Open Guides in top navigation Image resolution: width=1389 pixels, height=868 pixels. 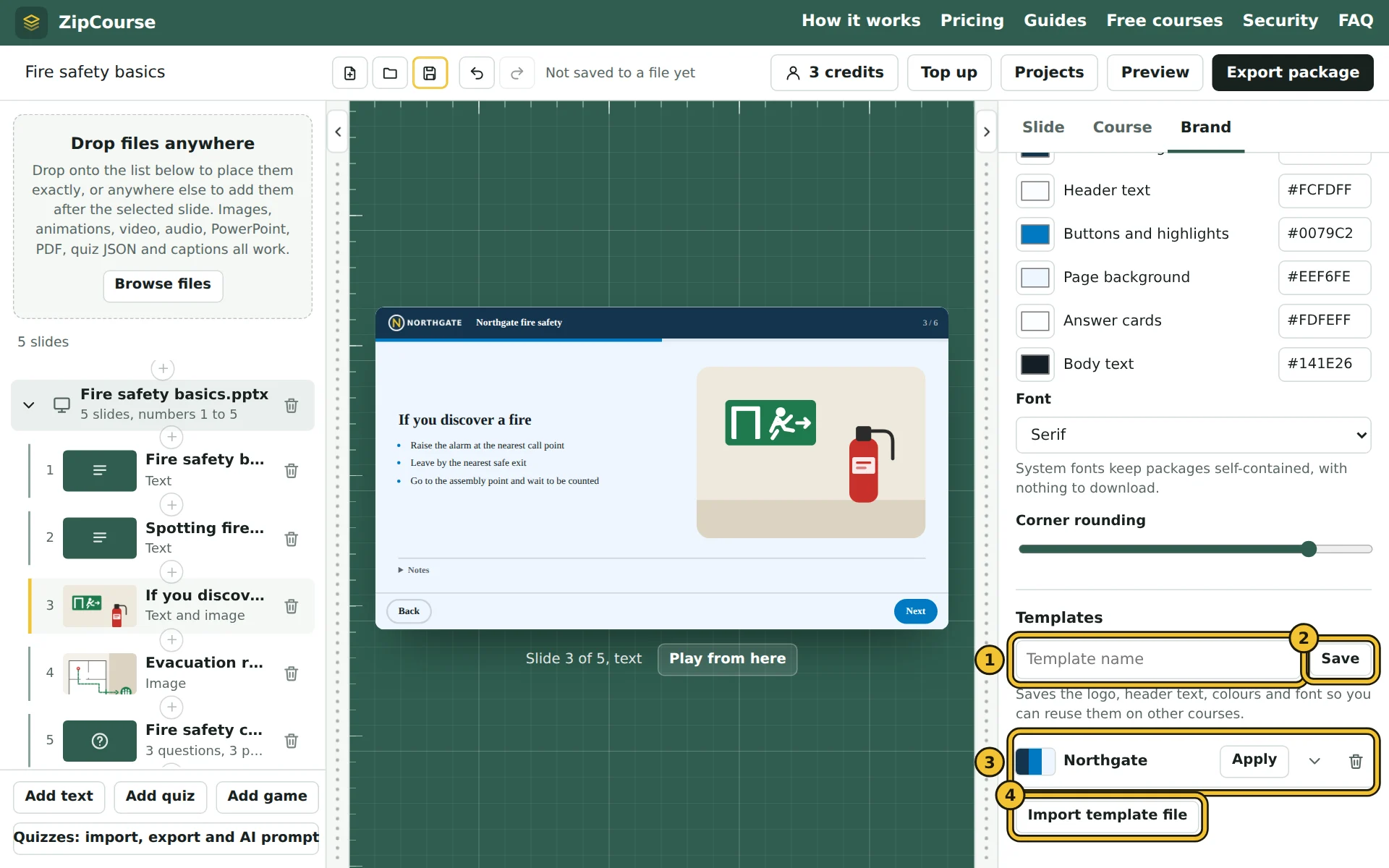1055,21
